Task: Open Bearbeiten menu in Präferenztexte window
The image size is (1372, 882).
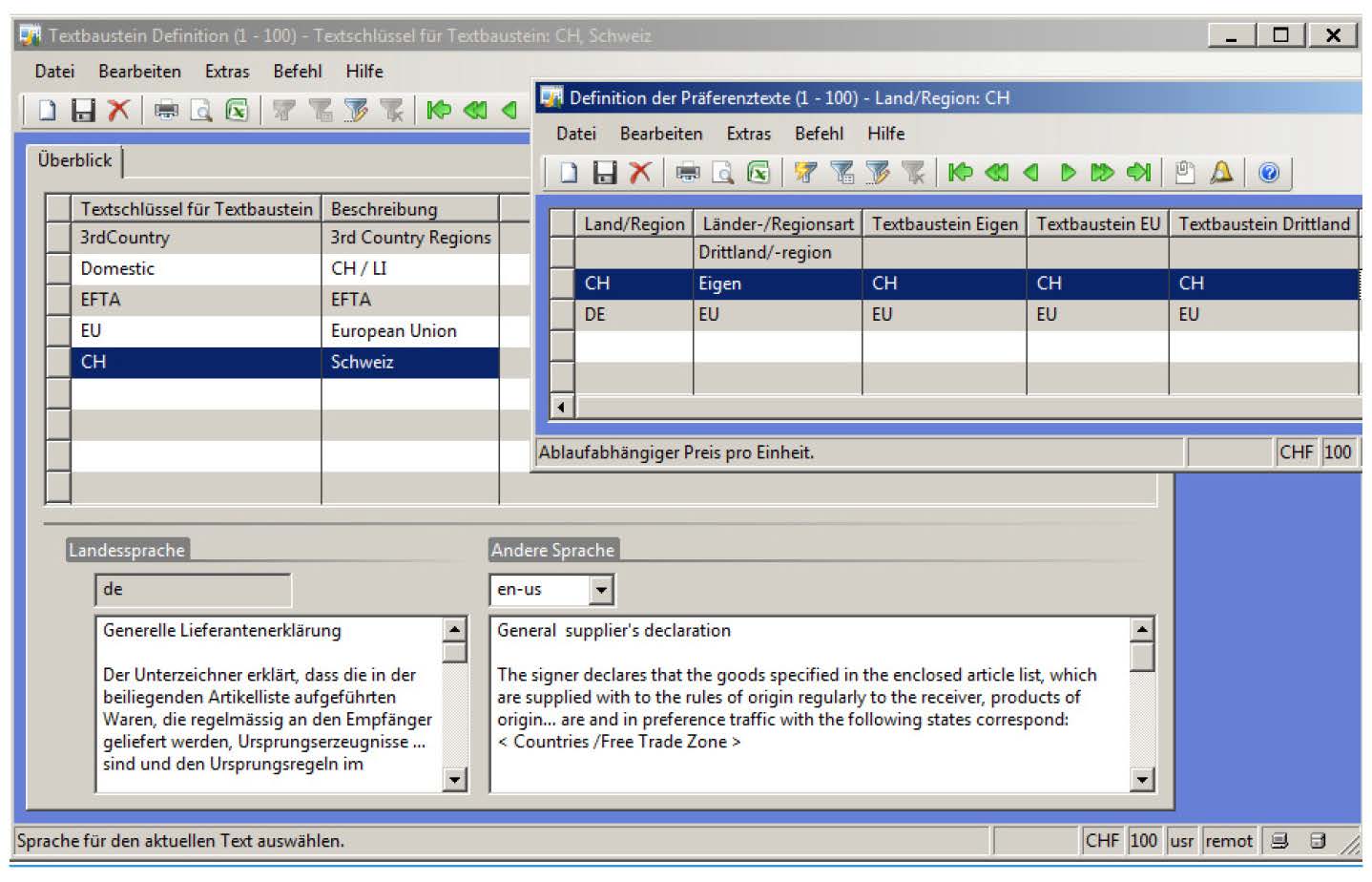Action: coord(661,134)
